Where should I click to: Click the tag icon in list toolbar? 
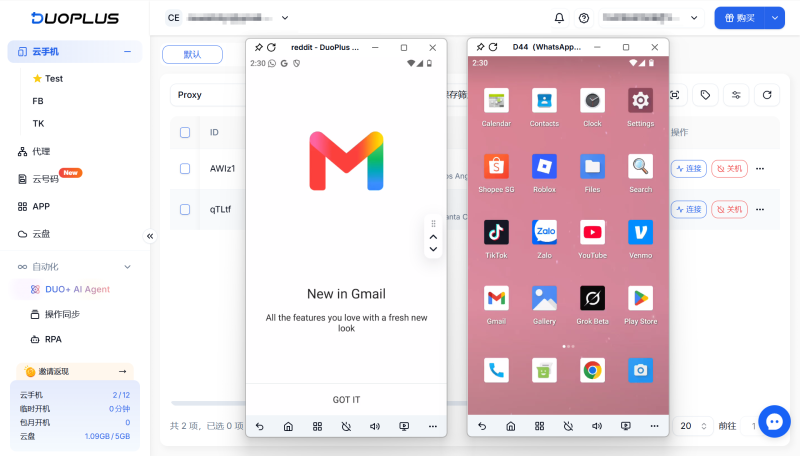(705, 95)
